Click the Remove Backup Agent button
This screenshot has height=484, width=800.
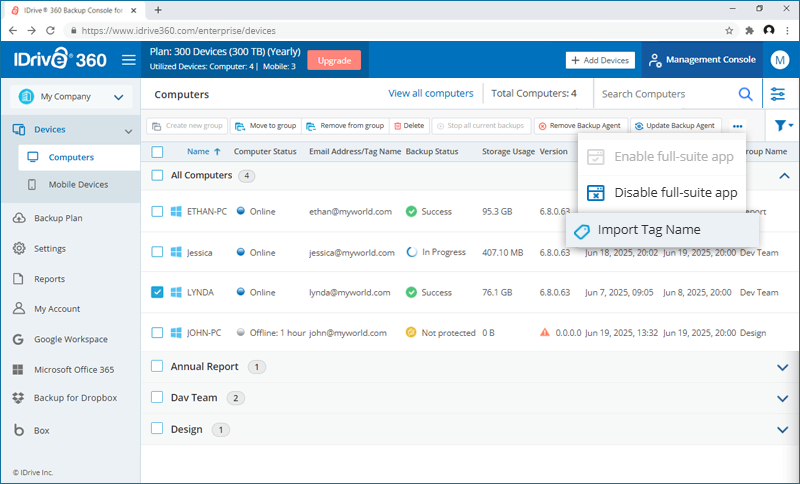(x=580, y=125)
